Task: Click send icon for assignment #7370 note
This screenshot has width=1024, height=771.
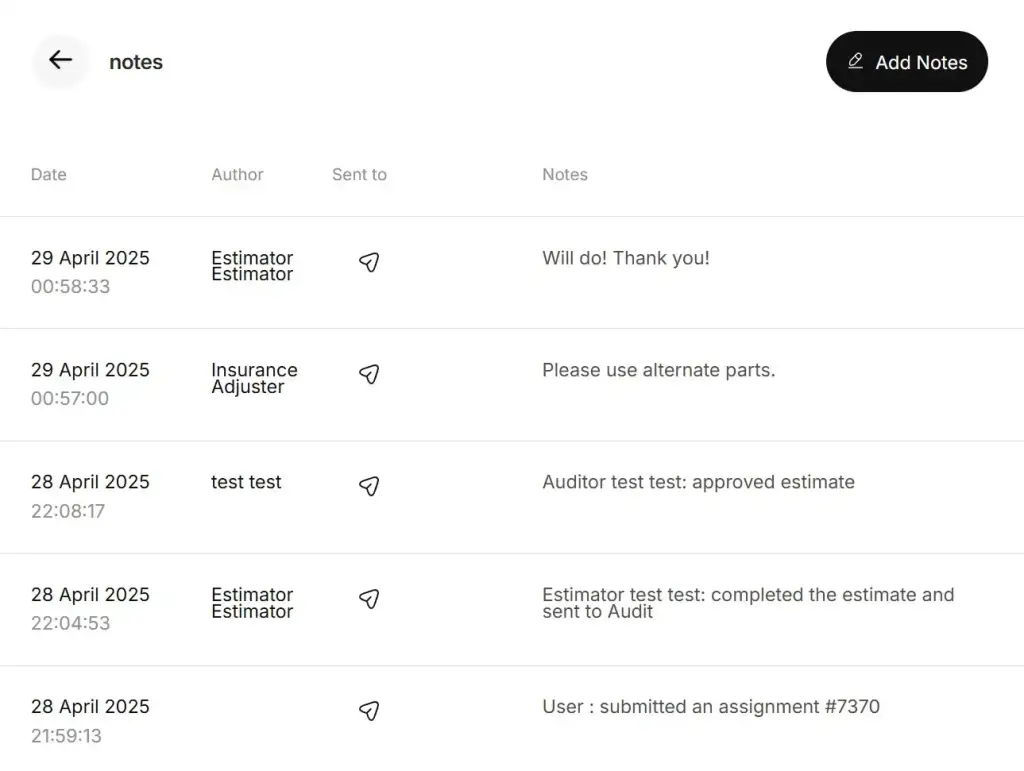Action: pyautogui.click(x=369, y=710)
